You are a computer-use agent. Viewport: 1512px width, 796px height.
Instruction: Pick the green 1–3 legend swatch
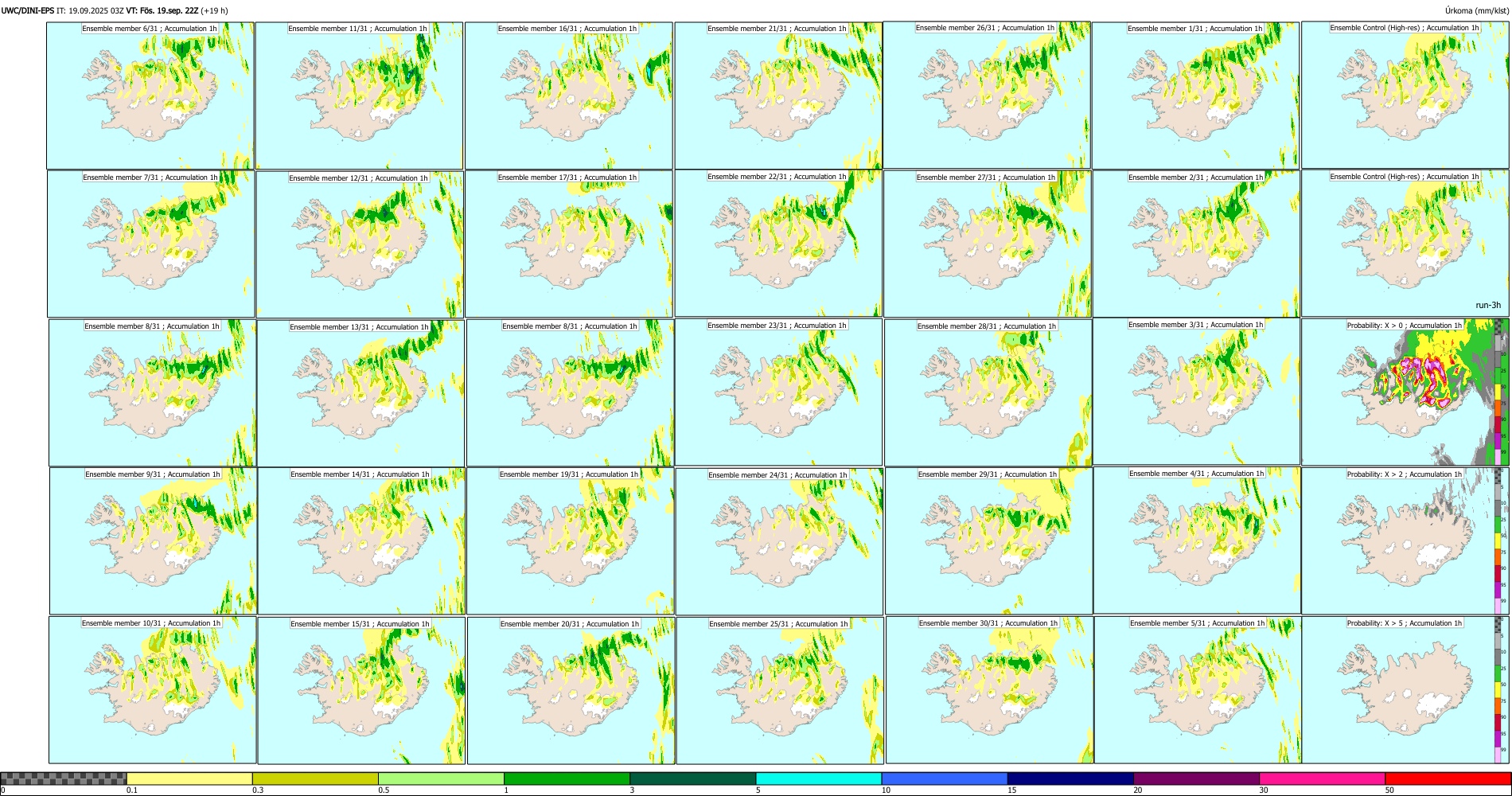pos(567,778)
